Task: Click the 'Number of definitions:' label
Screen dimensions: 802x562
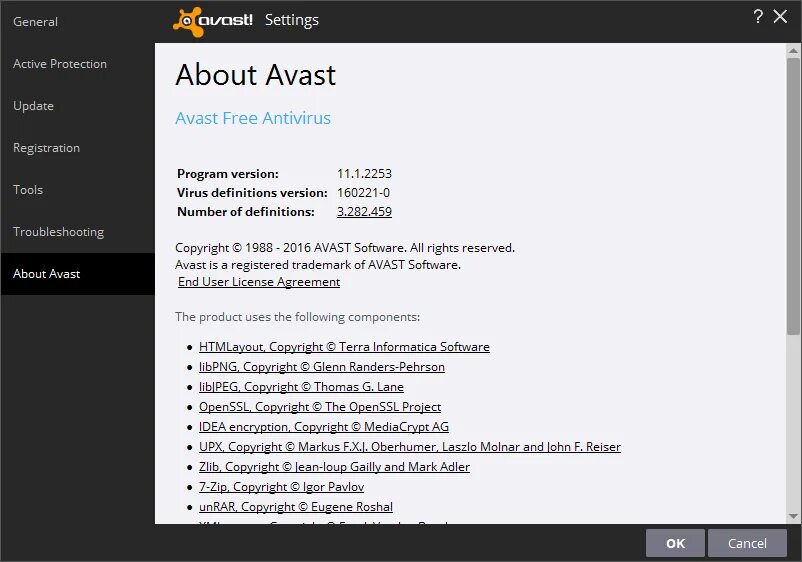Action: click(x=246, y=211)
